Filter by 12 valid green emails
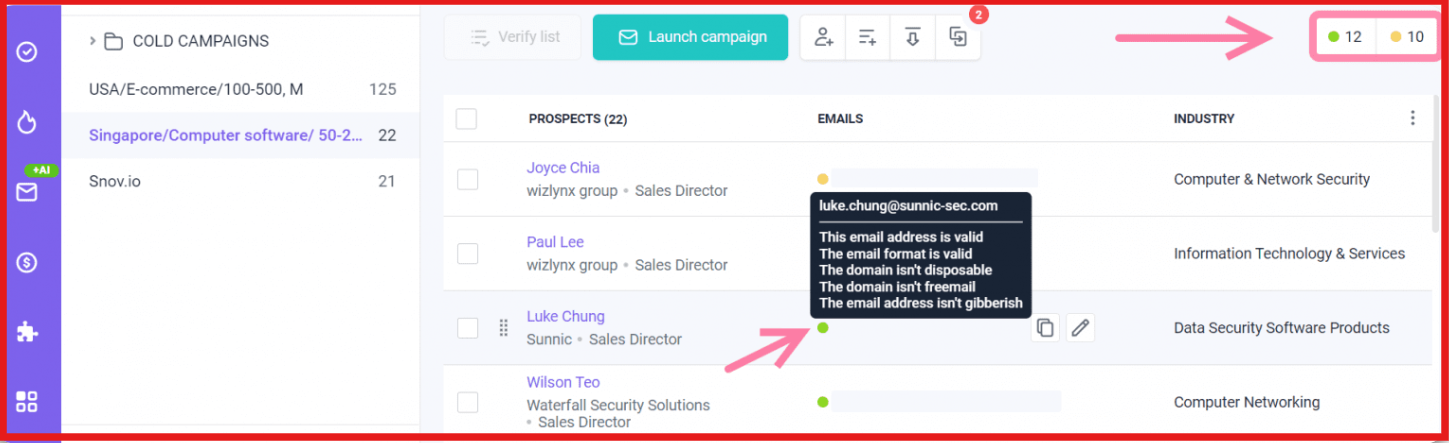Viewport: 1449px width, 443px height. (x=1345, y=37)
